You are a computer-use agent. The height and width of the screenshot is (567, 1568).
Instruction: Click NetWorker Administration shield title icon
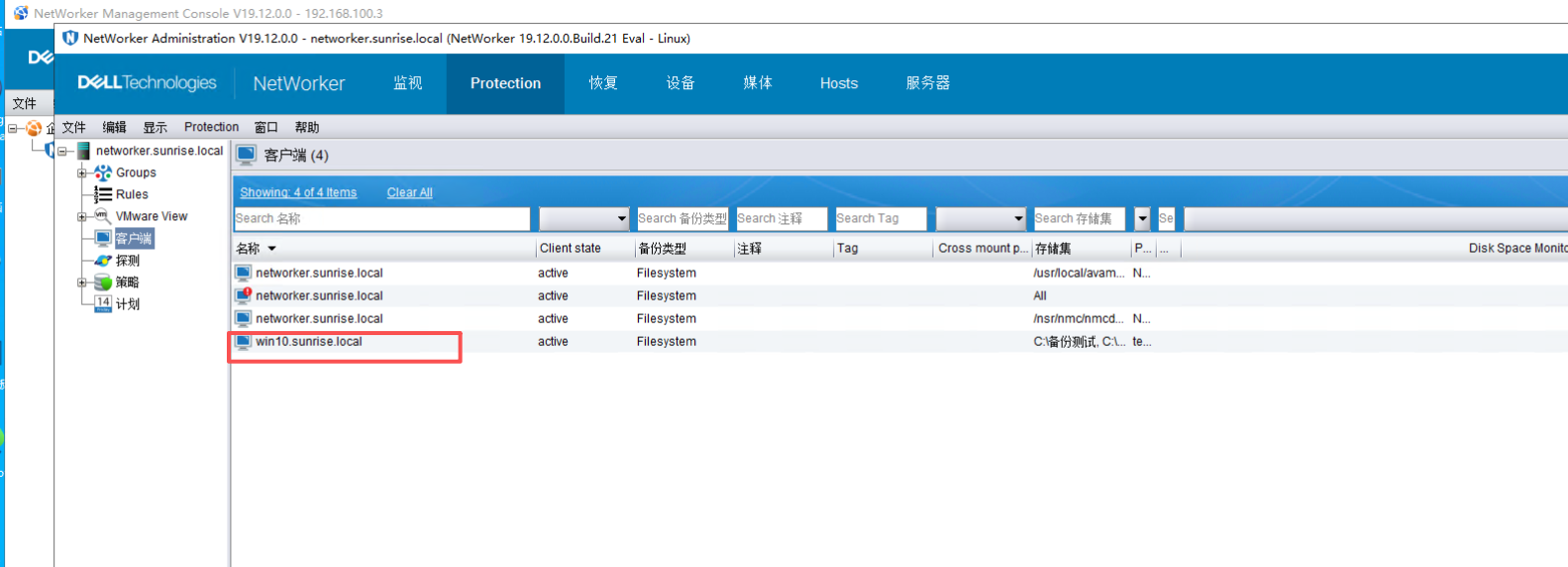[70, 38]
